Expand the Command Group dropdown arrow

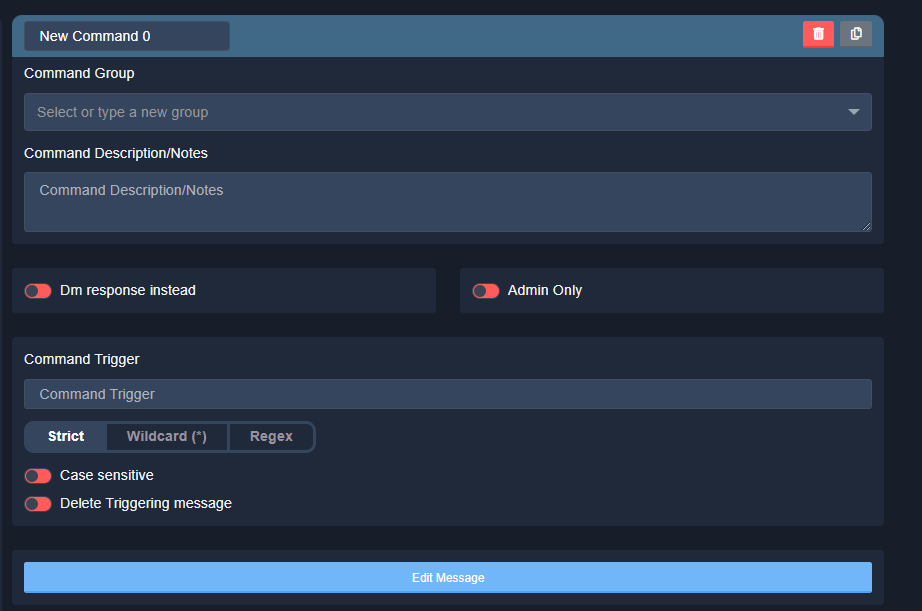(x=853, y=112)
